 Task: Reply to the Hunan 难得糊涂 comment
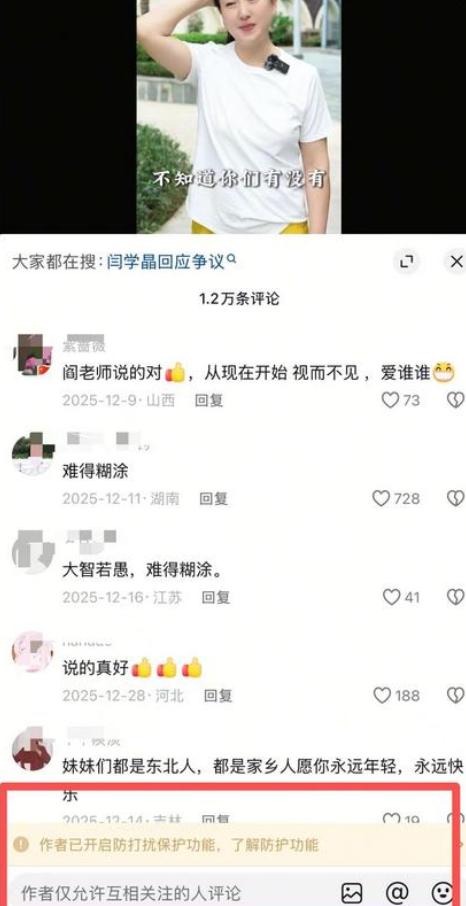[x=213, y=499]
